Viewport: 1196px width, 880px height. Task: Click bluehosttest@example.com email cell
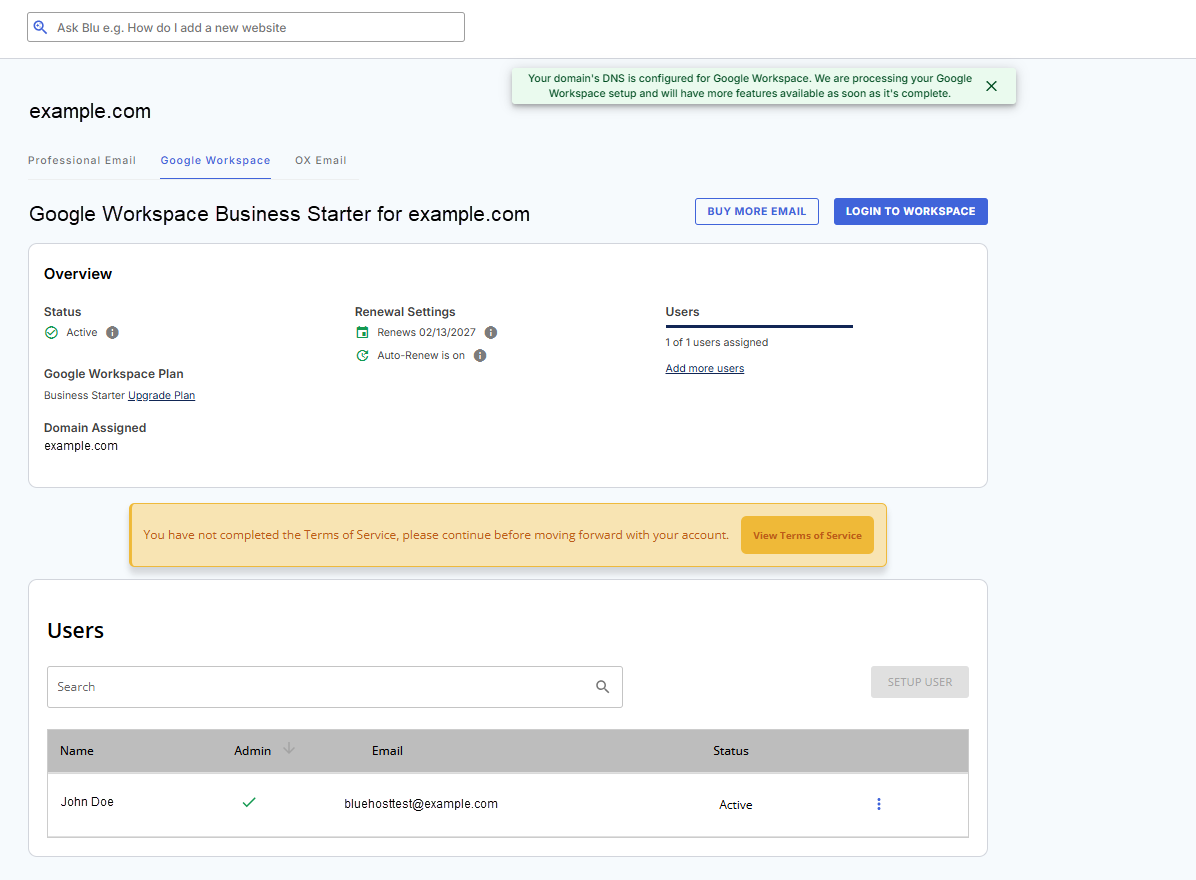click(x=421, y=804)
